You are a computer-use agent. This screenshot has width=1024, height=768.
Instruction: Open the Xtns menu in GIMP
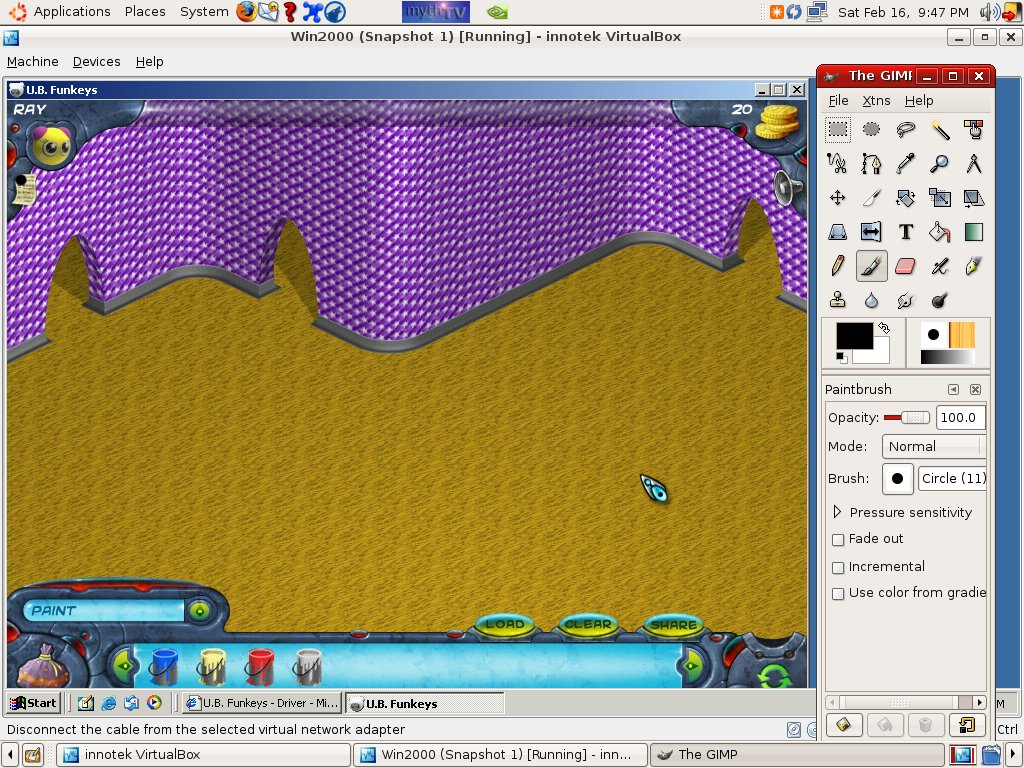[x=876, y=101]
